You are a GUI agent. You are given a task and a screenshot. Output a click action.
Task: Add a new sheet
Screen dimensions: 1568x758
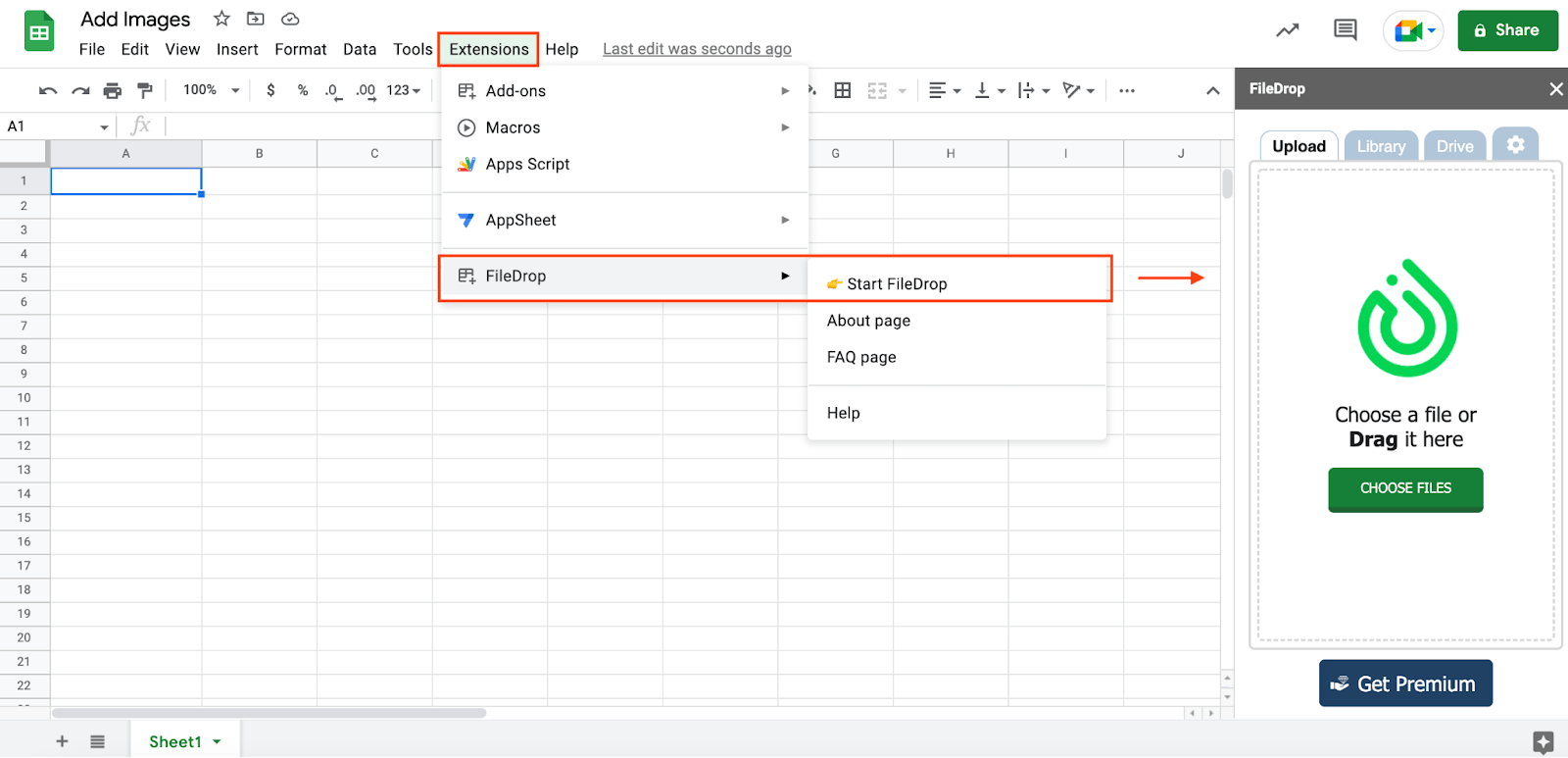(62, 741)
